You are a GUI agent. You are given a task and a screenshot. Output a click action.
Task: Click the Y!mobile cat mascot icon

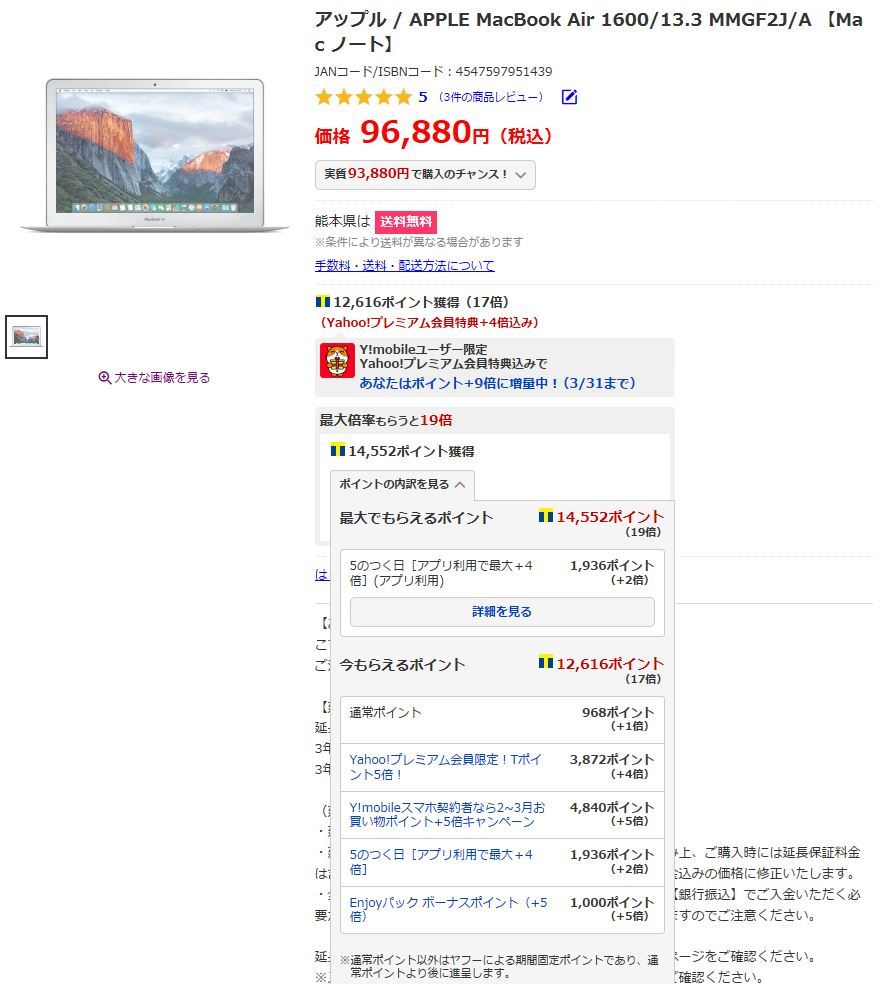[337, 360]
